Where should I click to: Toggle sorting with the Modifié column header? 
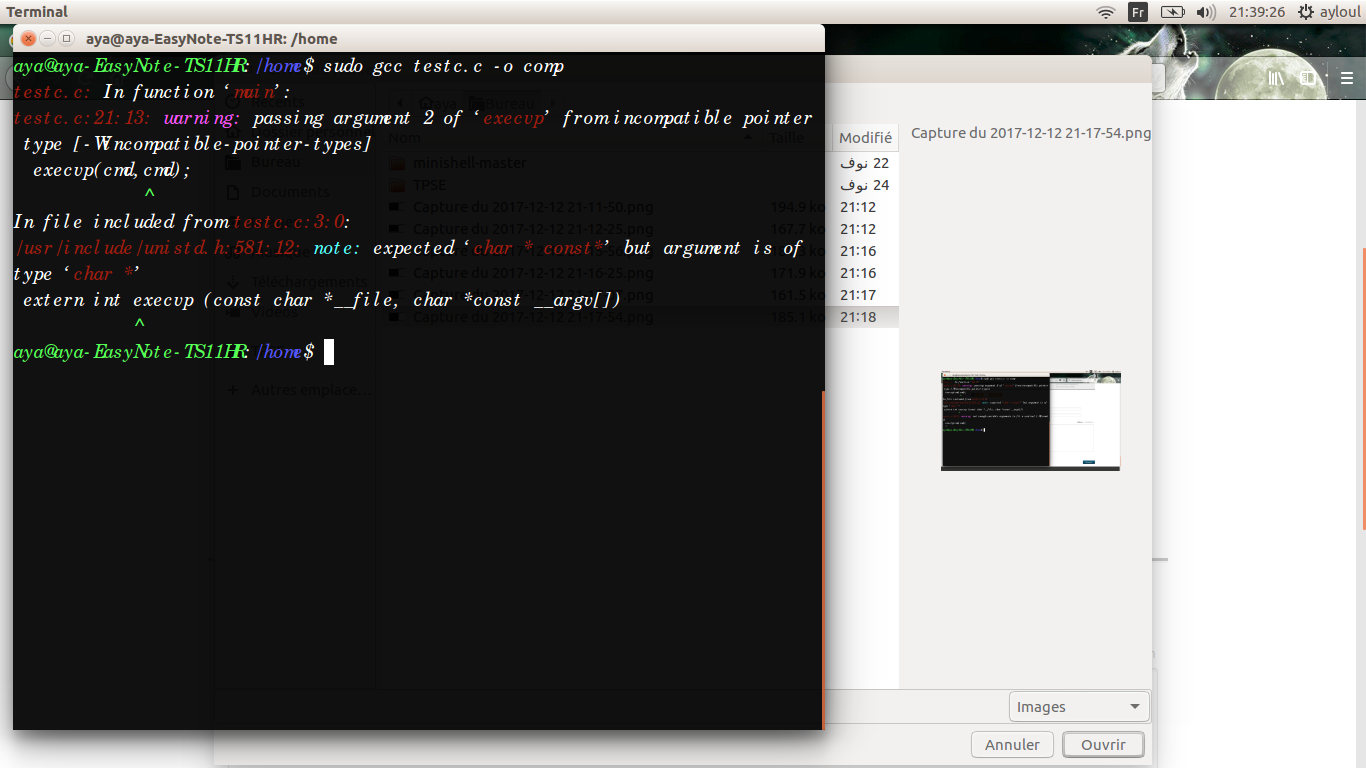[864, 137]
